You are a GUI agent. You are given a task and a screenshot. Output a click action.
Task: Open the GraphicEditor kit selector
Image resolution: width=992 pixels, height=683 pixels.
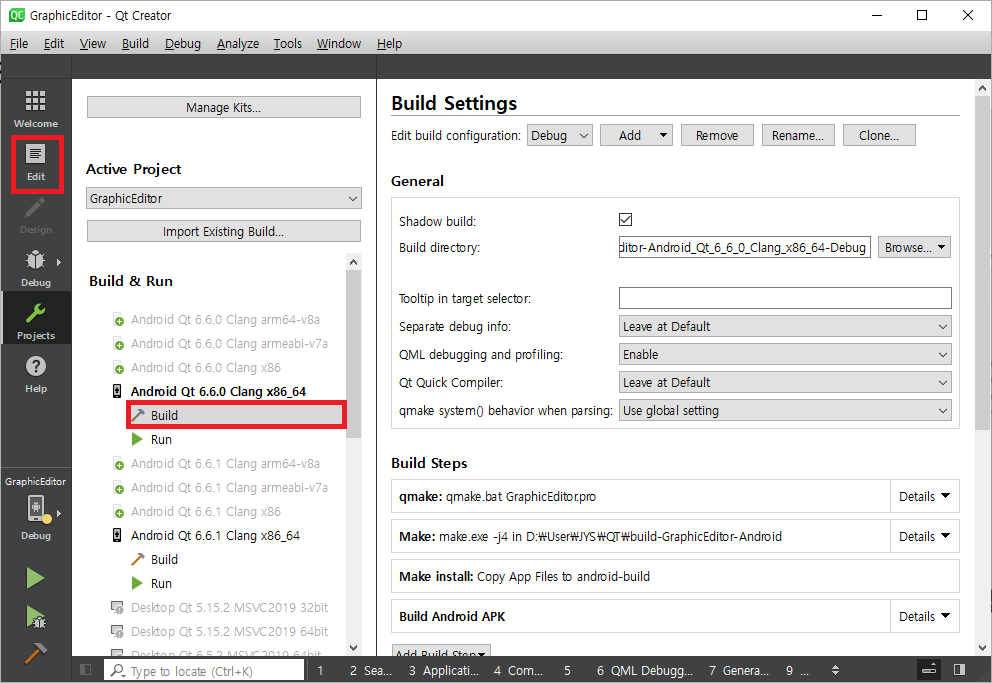[35, 509]
